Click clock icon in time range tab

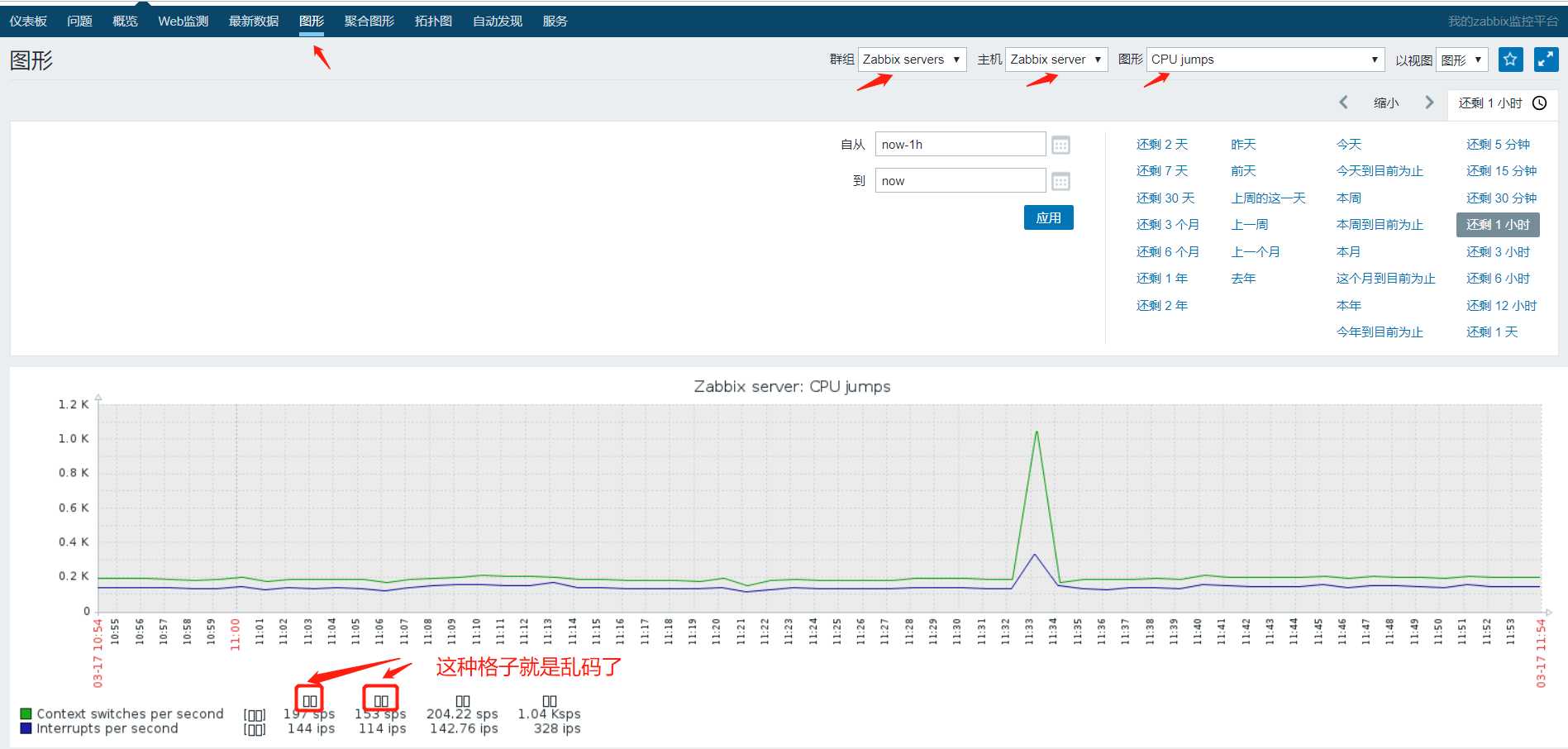click(x=1540, y=103)
